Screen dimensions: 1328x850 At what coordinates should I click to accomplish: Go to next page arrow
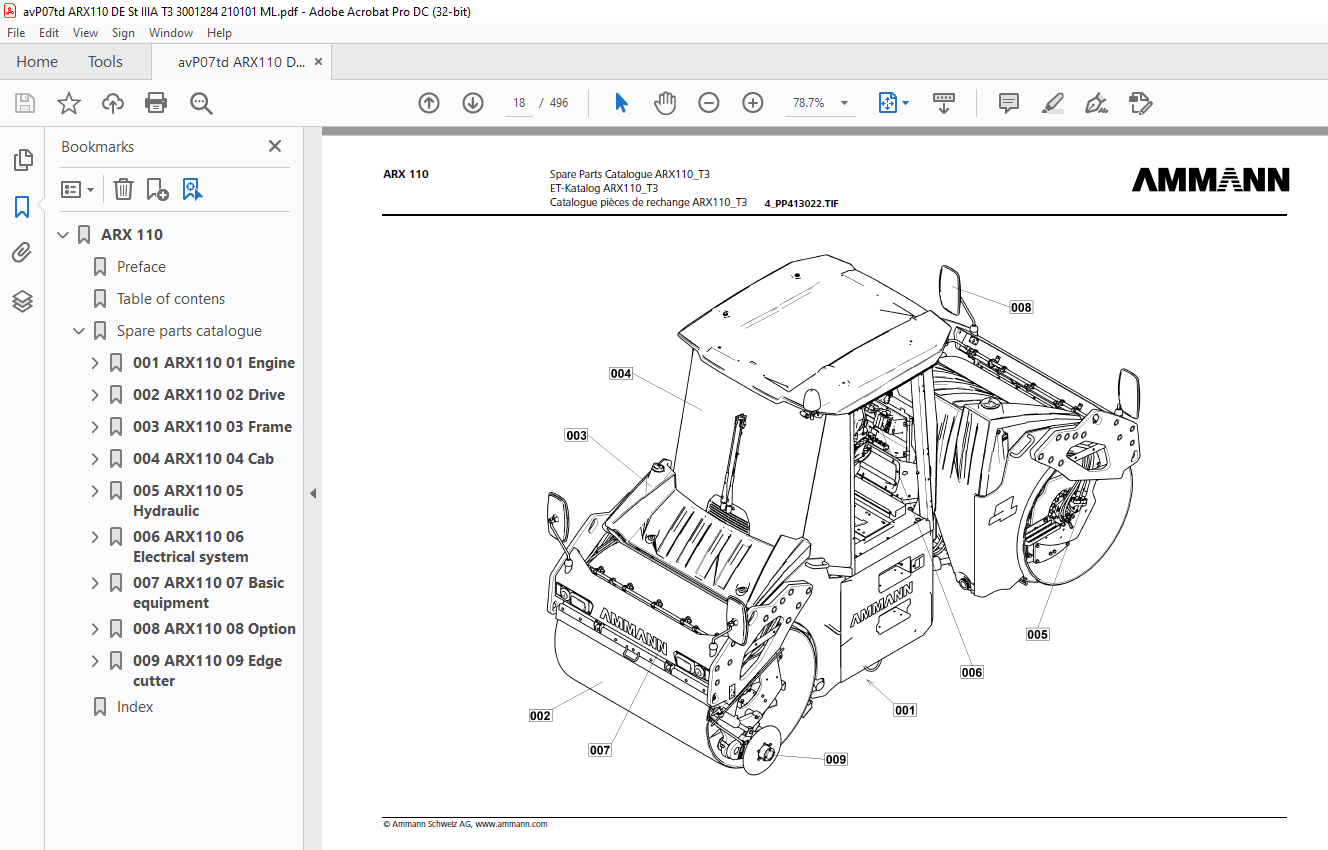(473, 103)
